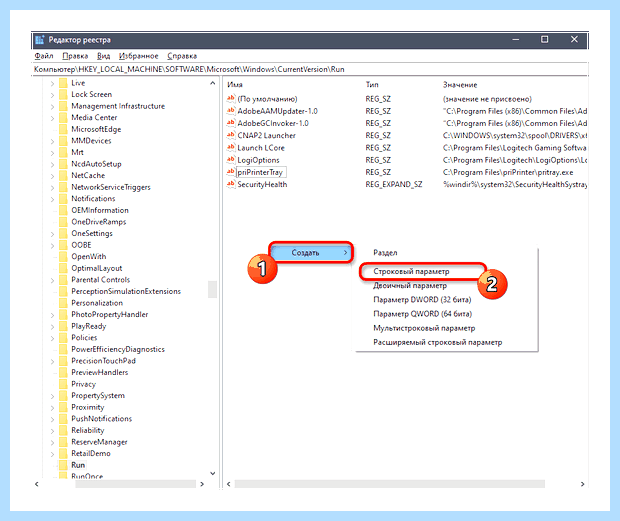The width and height of the screenshot is (620, 521).
Task: Choose Расширяемый строковый параметр
Action: click(437, 342)
